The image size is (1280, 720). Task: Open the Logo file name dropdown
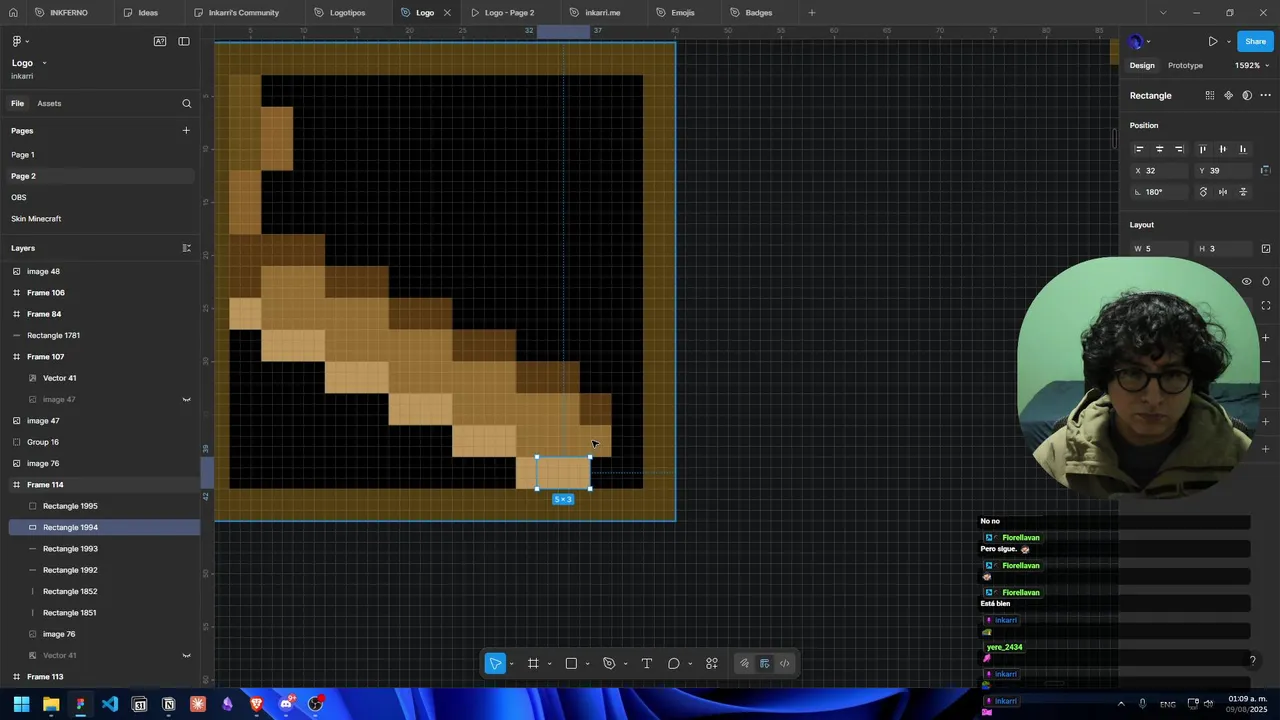point(44,63)
